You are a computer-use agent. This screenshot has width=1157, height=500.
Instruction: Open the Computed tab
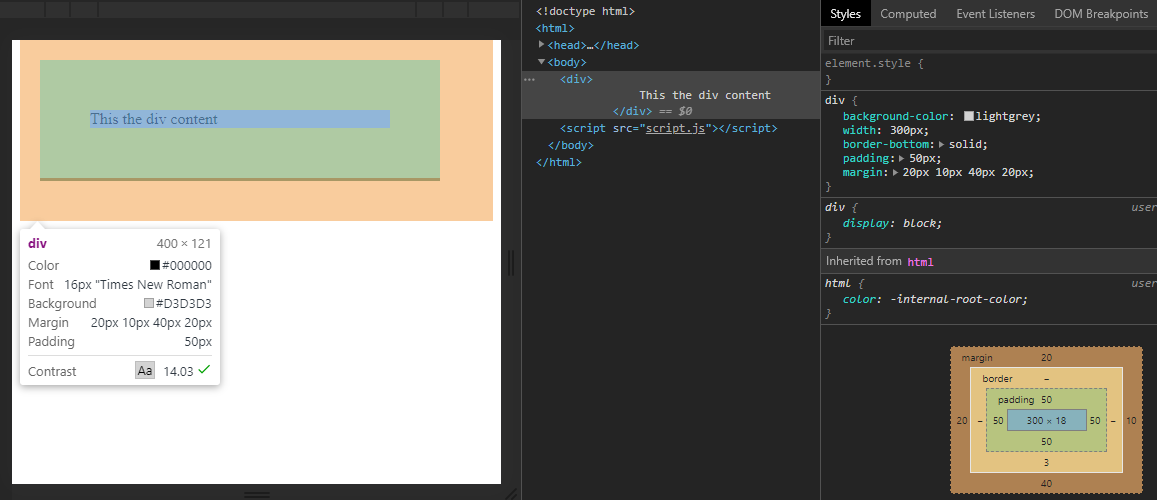point(908,13)
